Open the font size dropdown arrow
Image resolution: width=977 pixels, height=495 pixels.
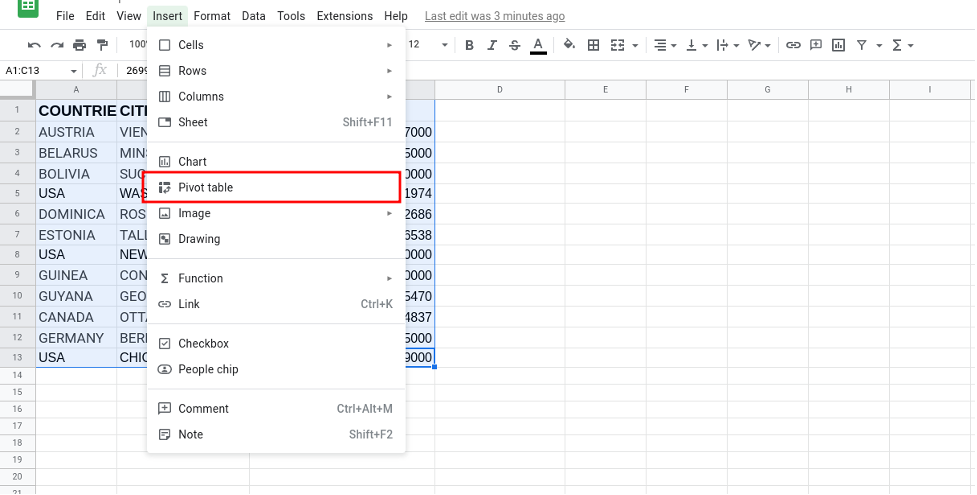click(x=444, y=45)
